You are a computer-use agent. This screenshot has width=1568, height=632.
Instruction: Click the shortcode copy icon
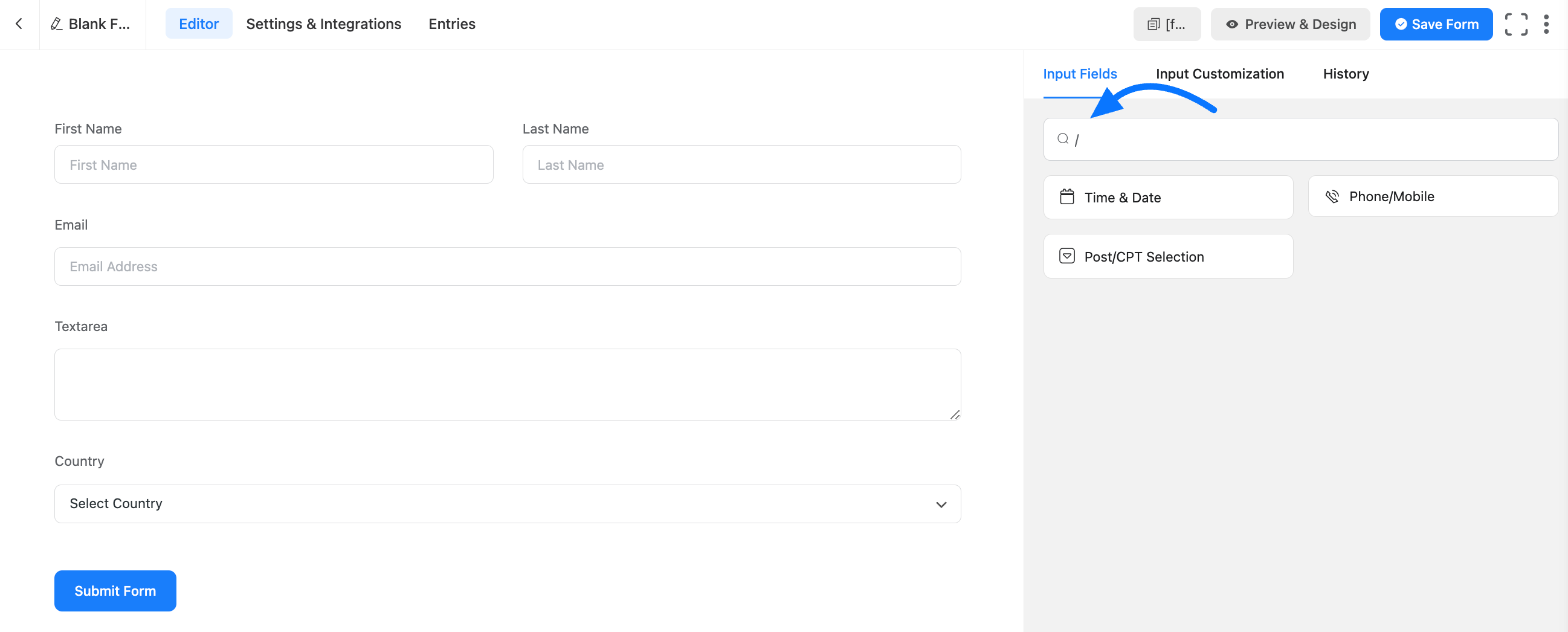1153,24
